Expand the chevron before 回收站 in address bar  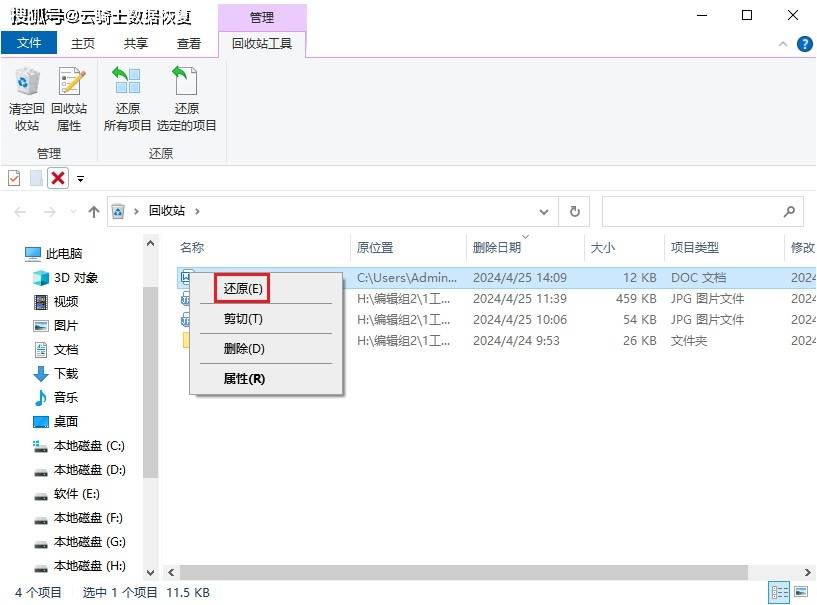coord(137,211)
